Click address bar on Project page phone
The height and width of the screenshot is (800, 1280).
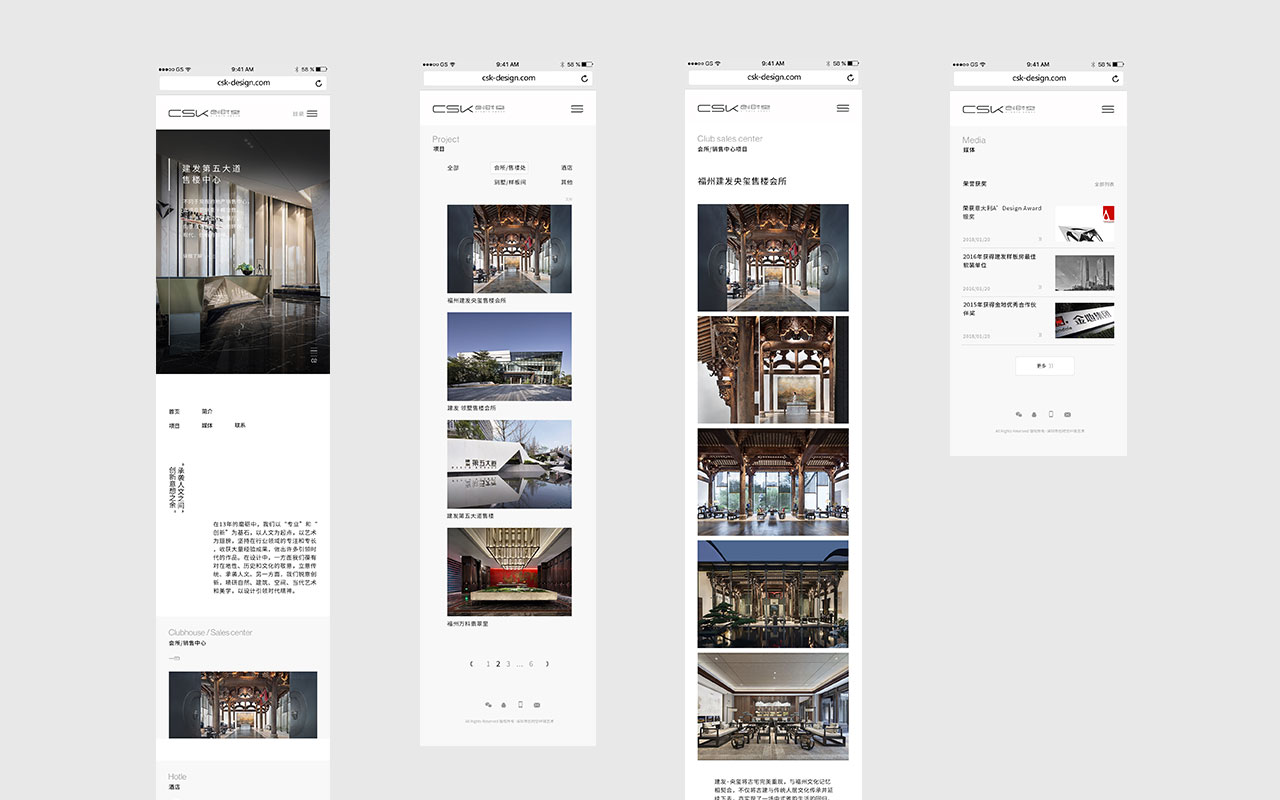click(x=508, y=78)
